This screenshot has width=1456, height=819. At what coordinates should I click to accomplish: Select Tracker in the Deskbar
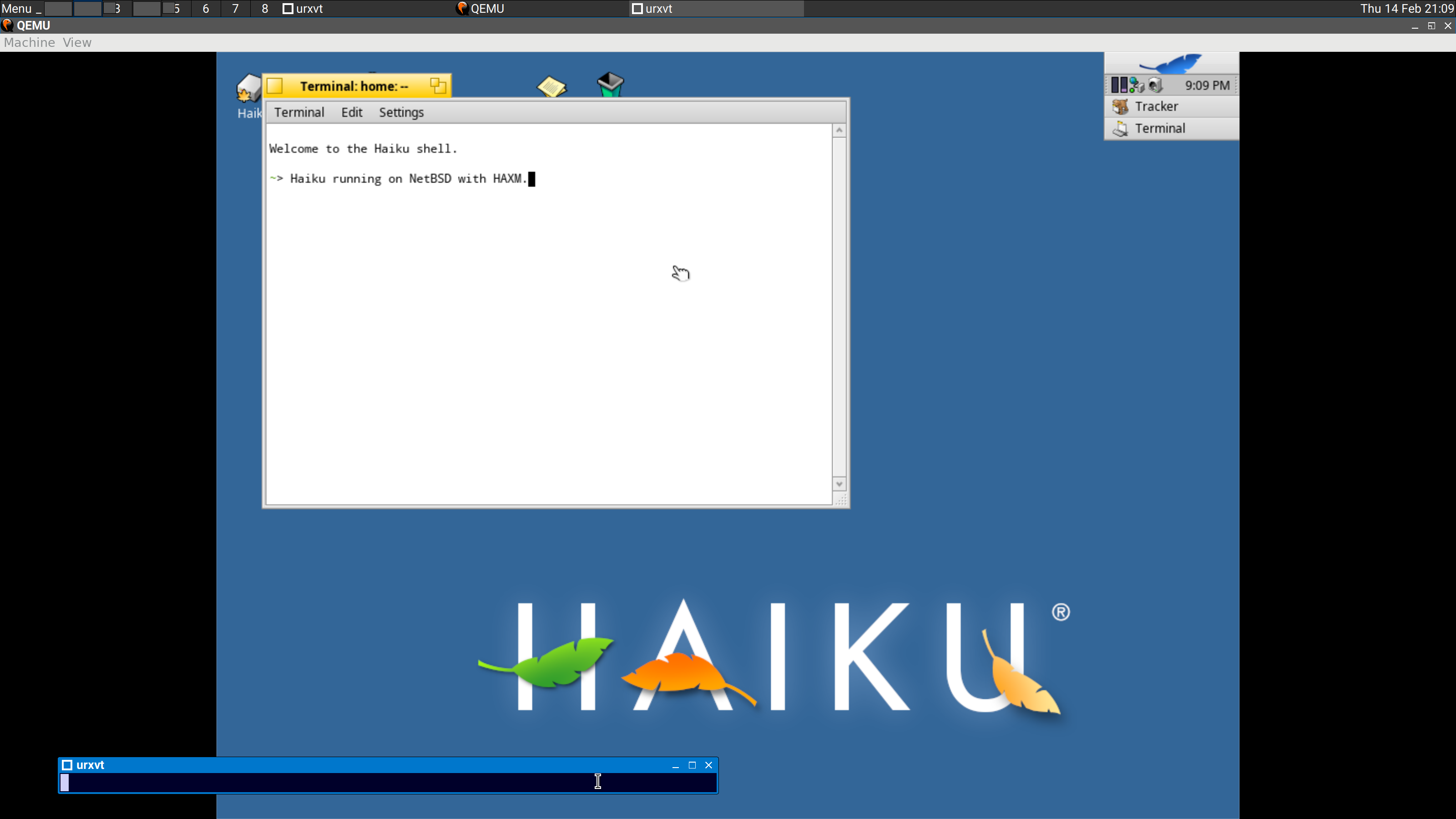(x=1171, y=106)
